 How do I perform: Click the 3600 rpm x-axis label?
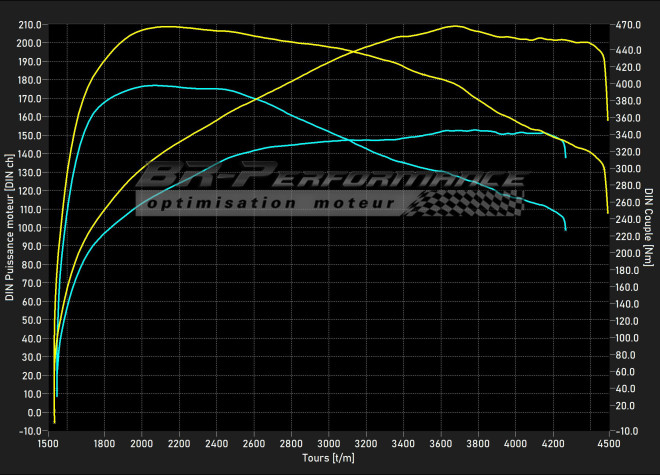440,443
